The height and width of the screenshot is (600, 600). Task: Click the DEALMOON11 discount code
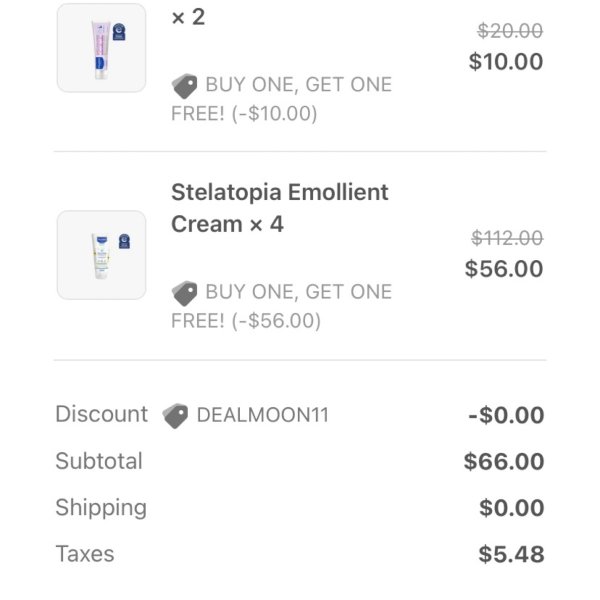263,415
